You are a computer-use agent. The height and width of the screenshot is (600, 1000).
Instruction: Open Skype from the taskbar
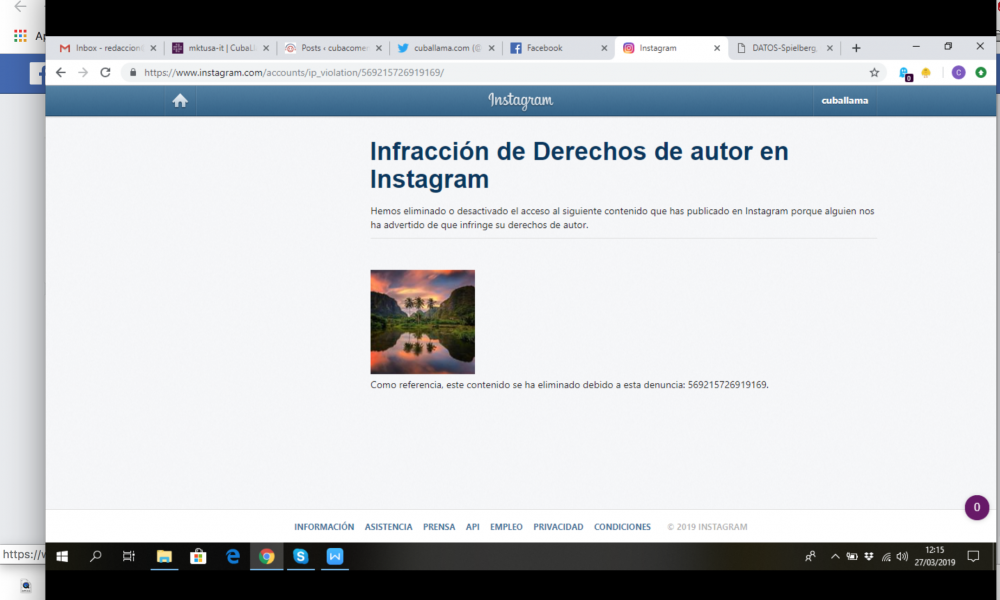pos(301,556)
